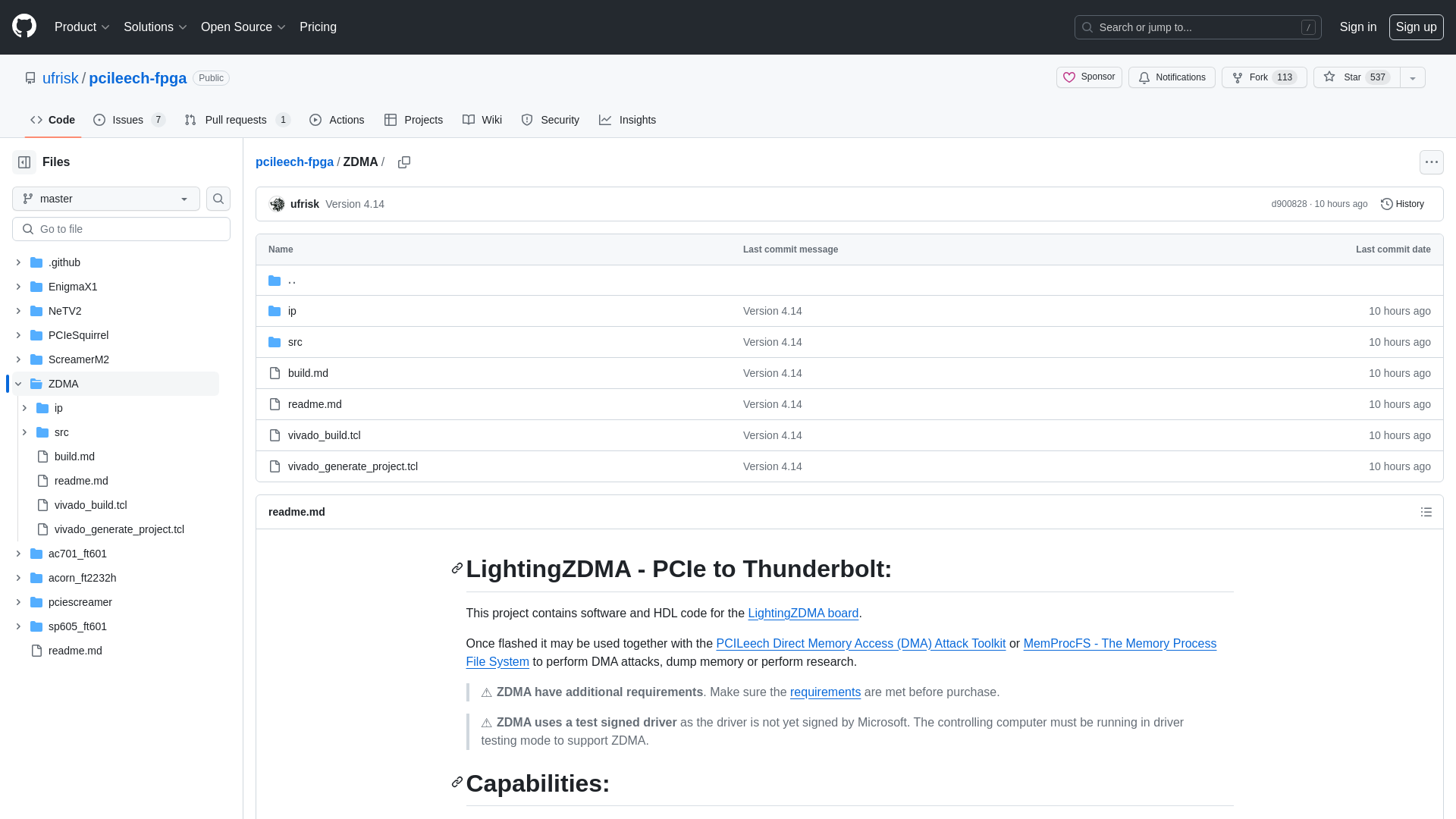Switch to the Security tab
The width and height of the screenshot is (1456, 819).
(550, 120)
